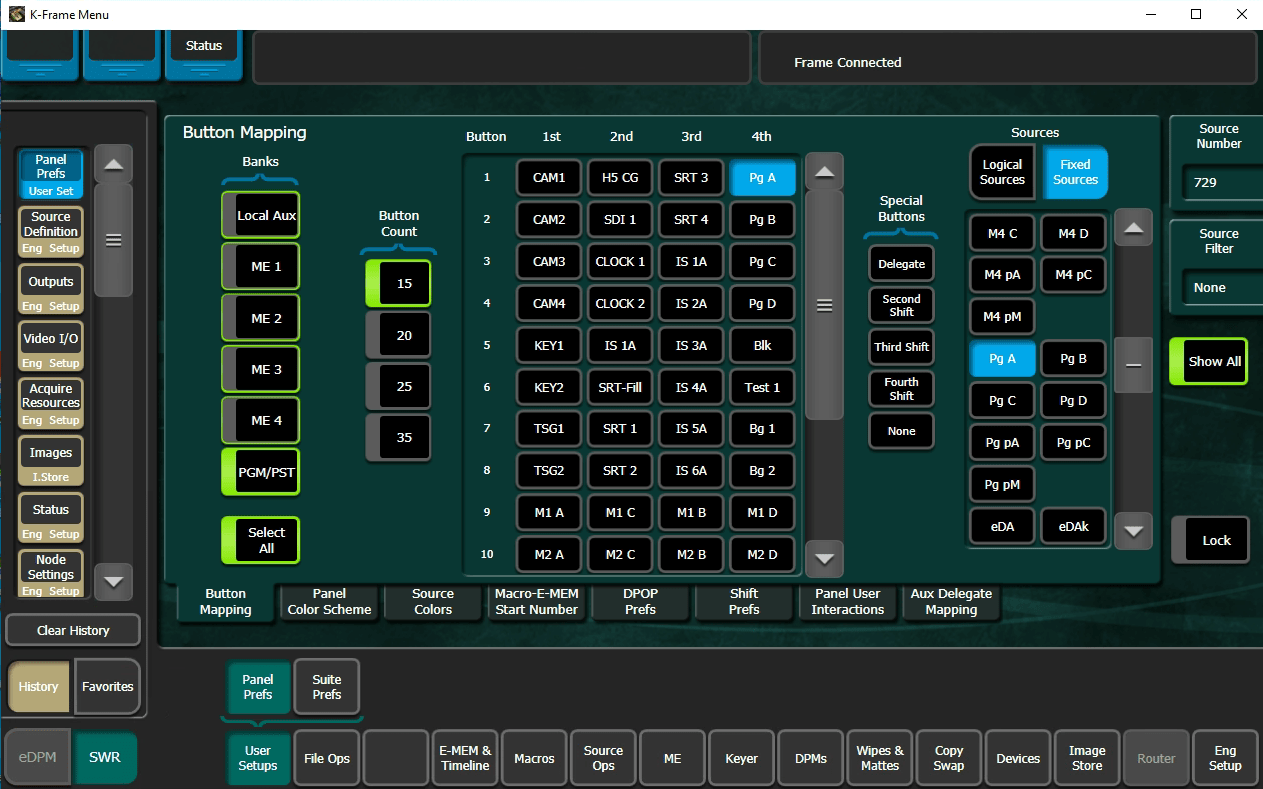The height and width of the screenshot is (789, 1263).
Task: Toggle the Lock button
Action: tap(1209, 540)
